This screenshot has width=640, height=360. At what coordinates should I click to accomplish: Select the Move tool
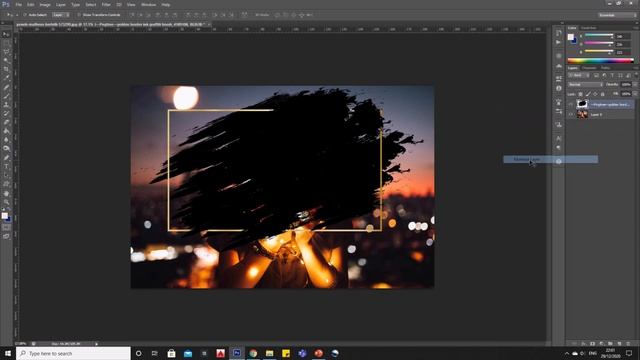[x=6, y=34]
